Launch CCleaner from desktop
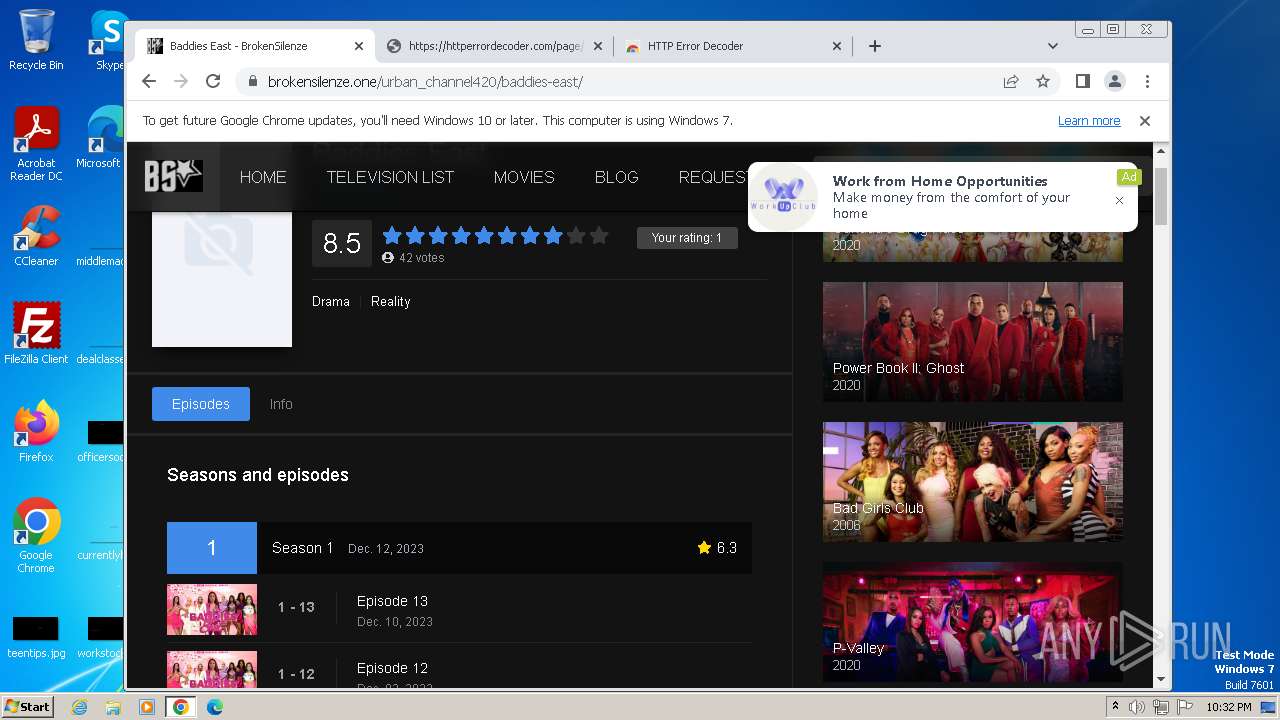The height and width of the screenshot is (720, 1280). pos(36,236)
